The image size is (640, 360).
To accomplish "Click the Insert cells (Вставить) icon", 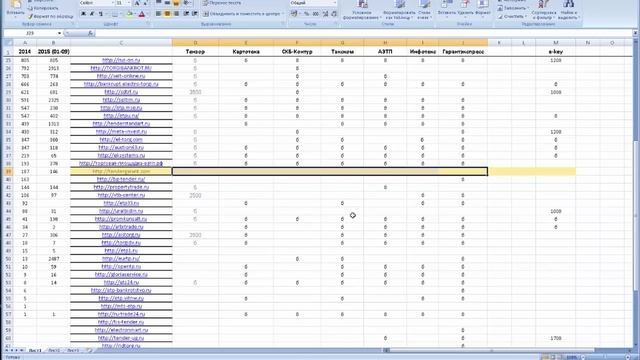I will pos(446,8).
